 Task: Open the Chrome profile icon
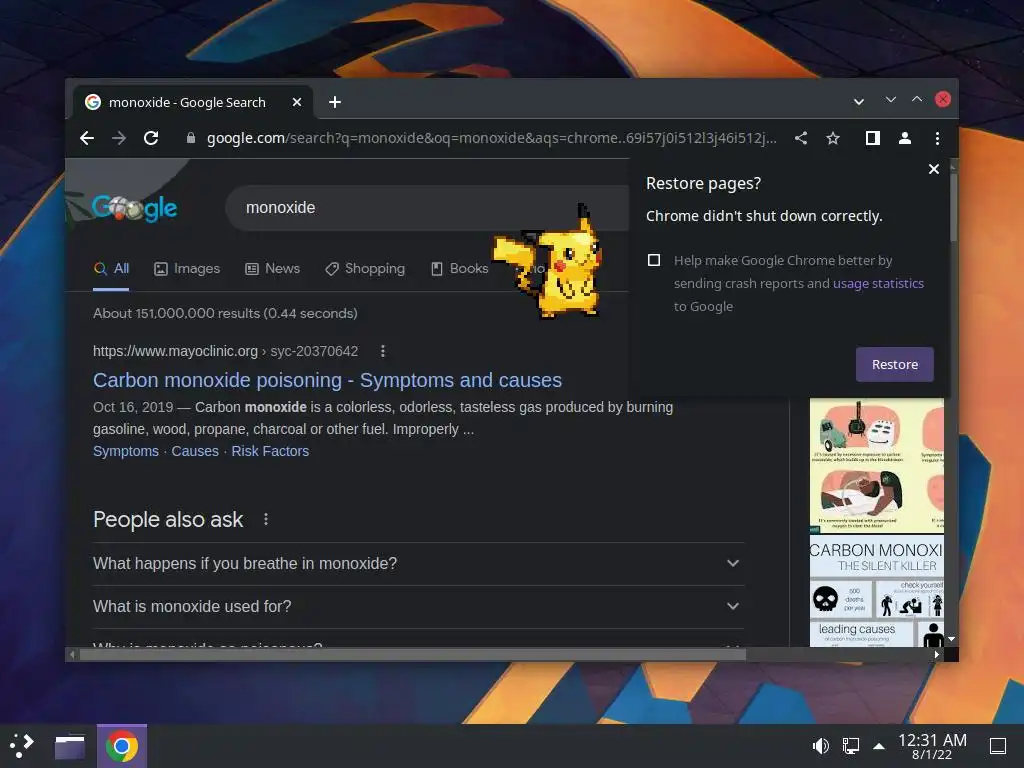(x=904, y=138)
